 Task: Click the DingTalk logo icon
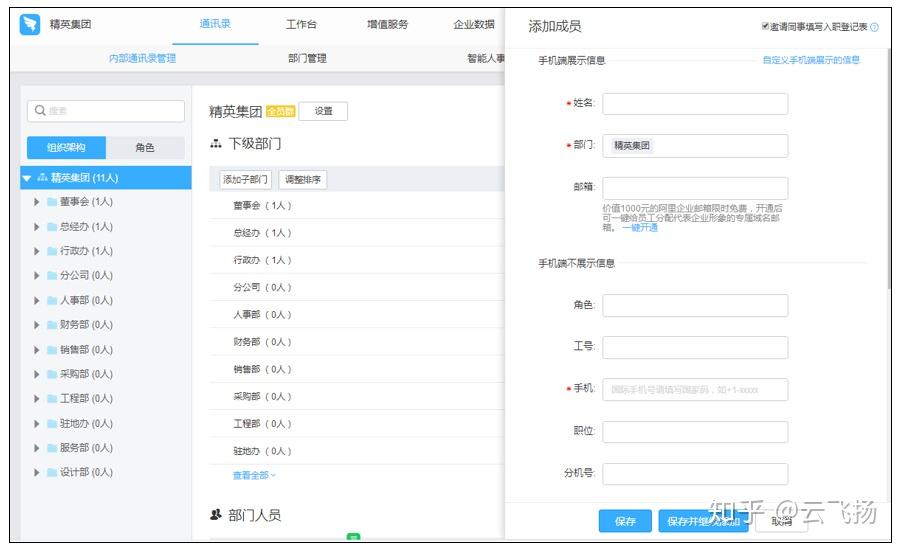[30, 24]
